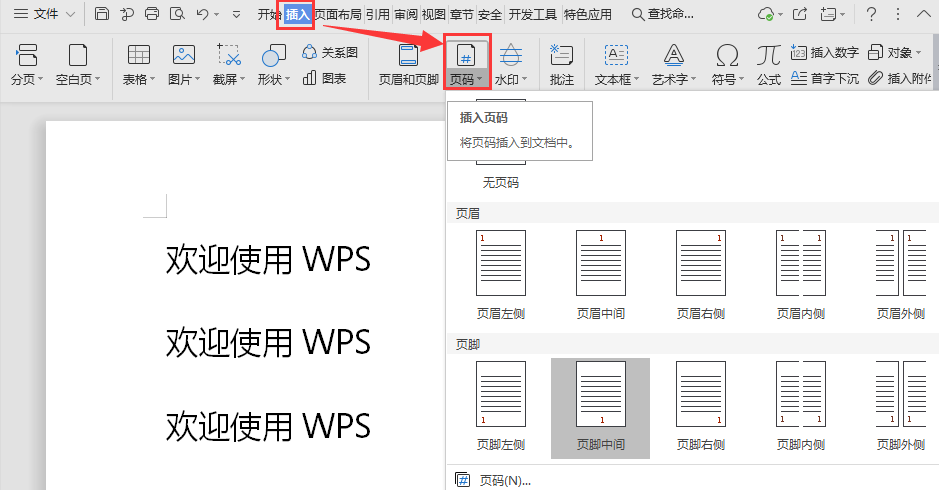
Task: Open the more options vertical dots
Action: click(898, 14)
